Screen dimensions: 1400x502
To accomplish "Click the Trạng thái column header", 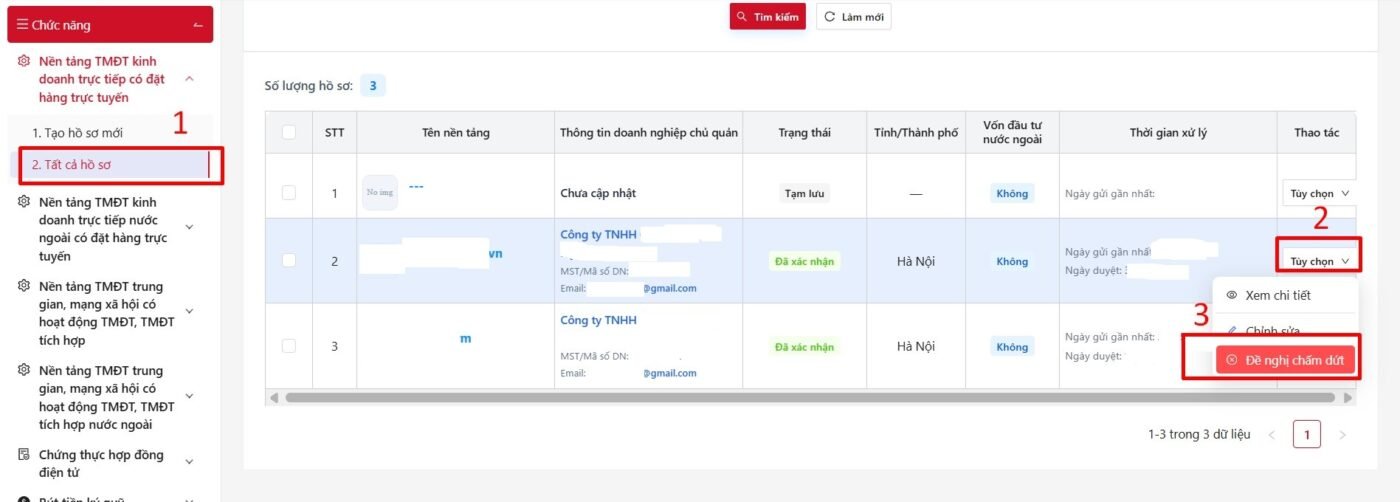I will point(804,132).
